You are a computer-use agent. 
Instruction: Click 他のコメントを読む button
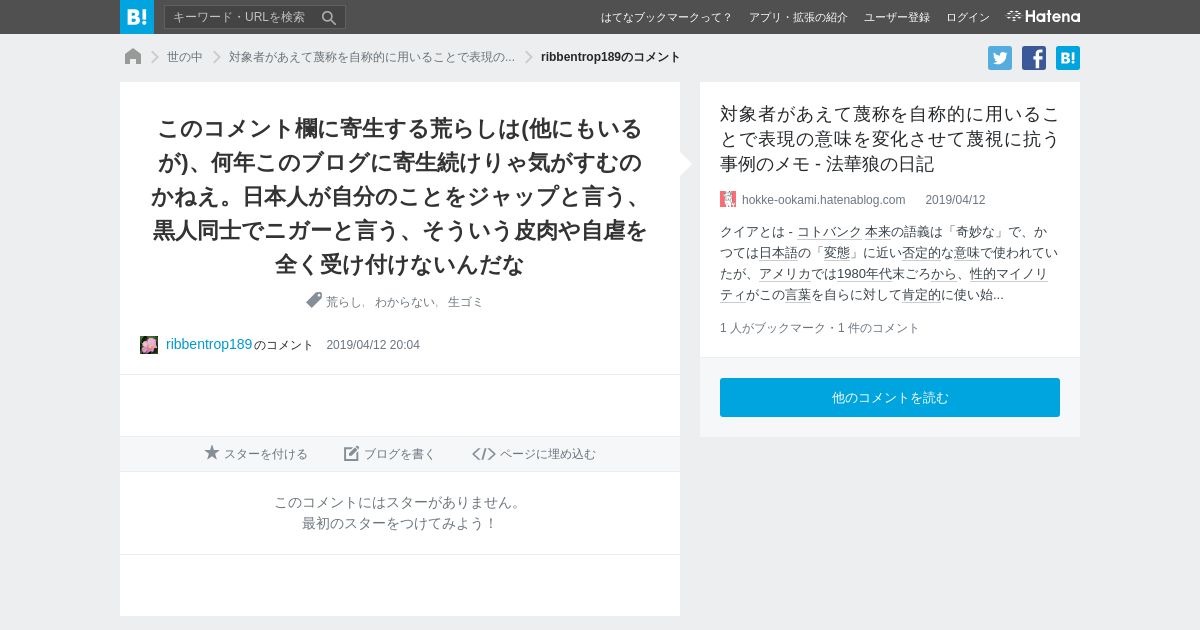890,397
